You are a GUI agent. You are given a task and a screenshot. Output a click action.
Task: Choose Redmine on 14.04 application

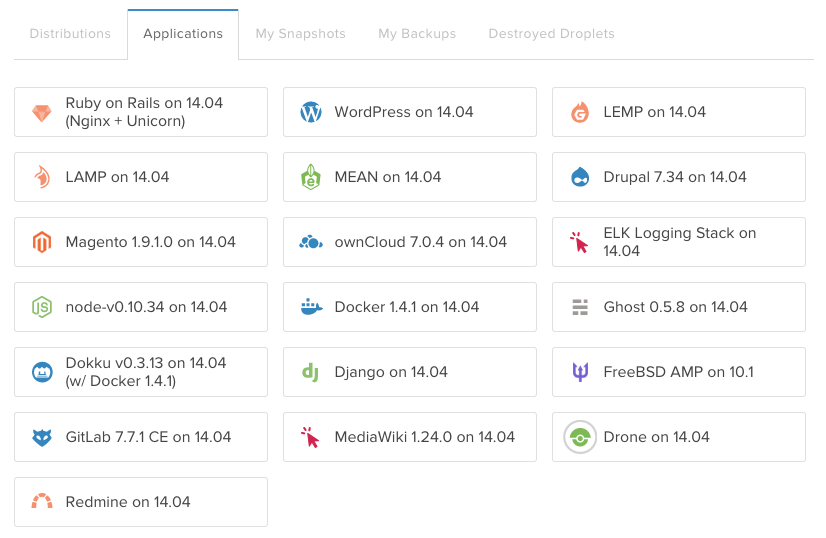pos(141,502)
